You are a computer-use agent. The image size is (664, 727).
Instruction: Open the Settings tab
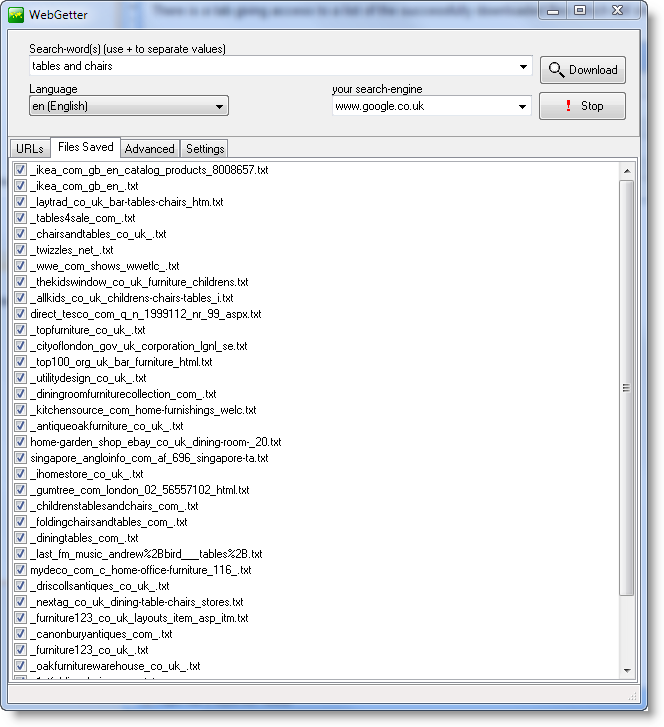click(205, 149)
